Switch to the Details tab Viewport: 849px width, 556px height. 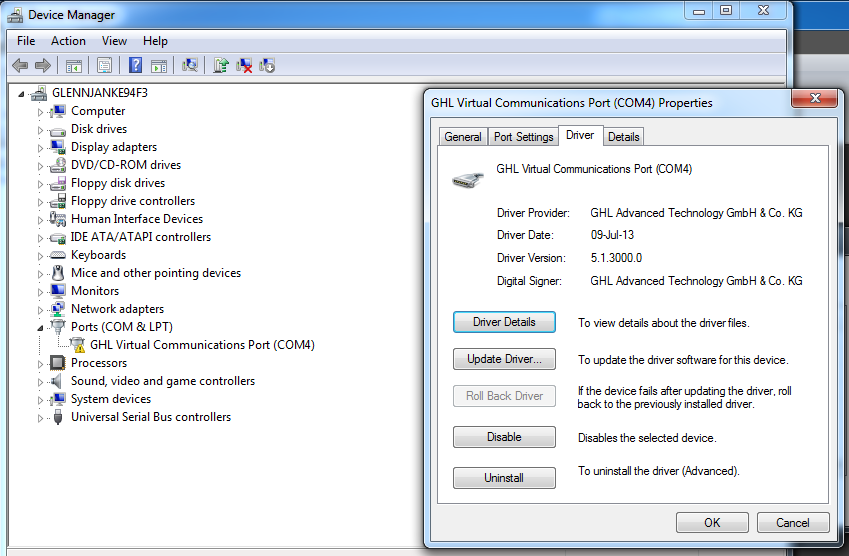[624, 137]
